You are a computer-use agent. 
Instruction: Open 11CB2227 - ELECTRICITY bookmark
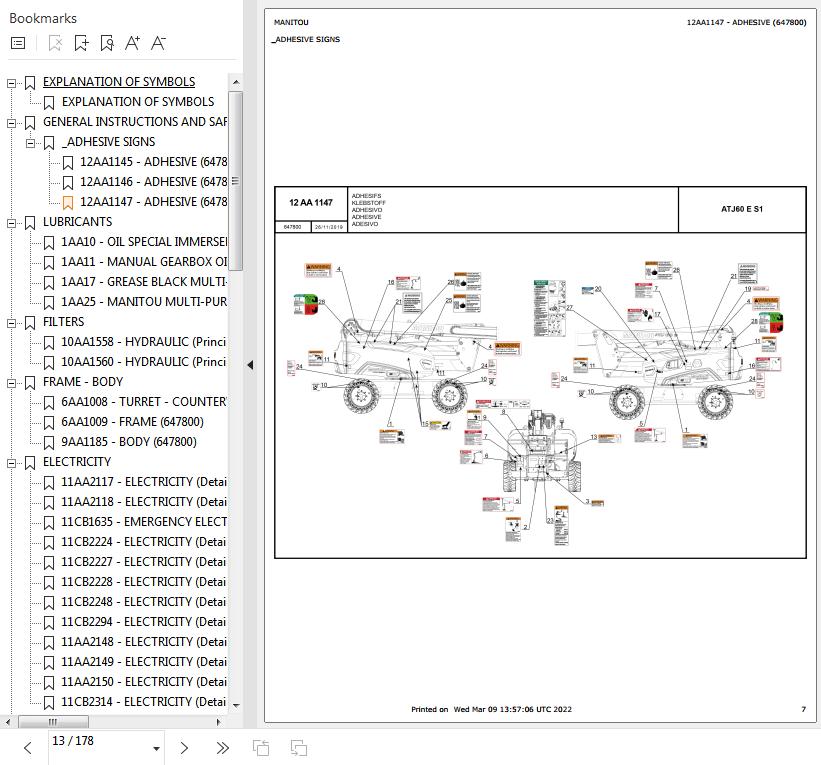(144, 561)
